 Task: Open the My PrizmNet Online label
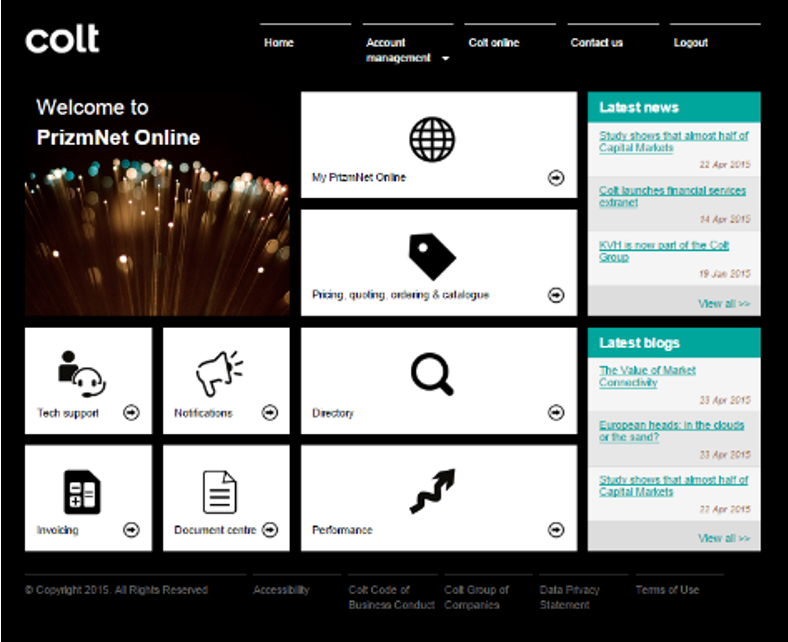click(359, 177)
